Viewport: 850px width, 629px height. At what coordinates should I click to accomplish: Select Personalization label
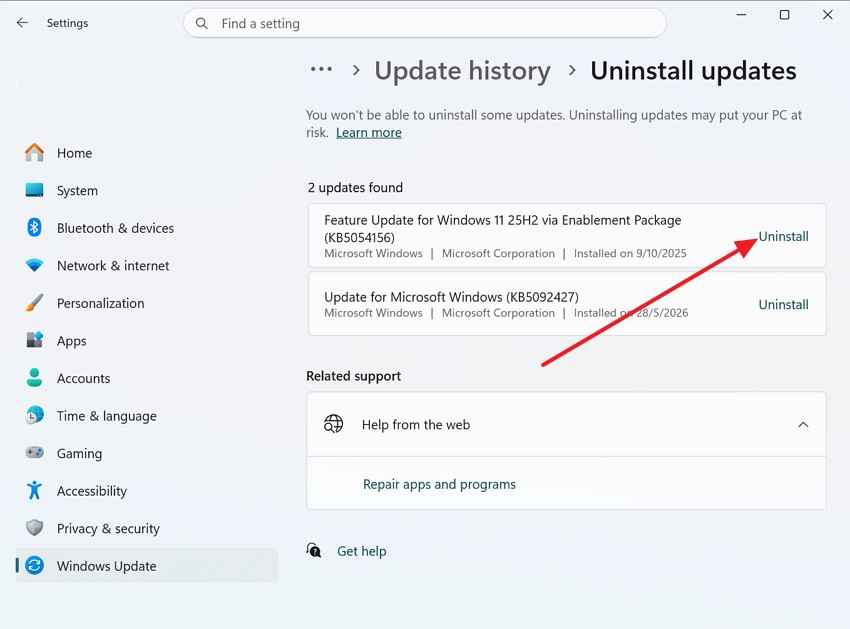(x=101, y=303)
